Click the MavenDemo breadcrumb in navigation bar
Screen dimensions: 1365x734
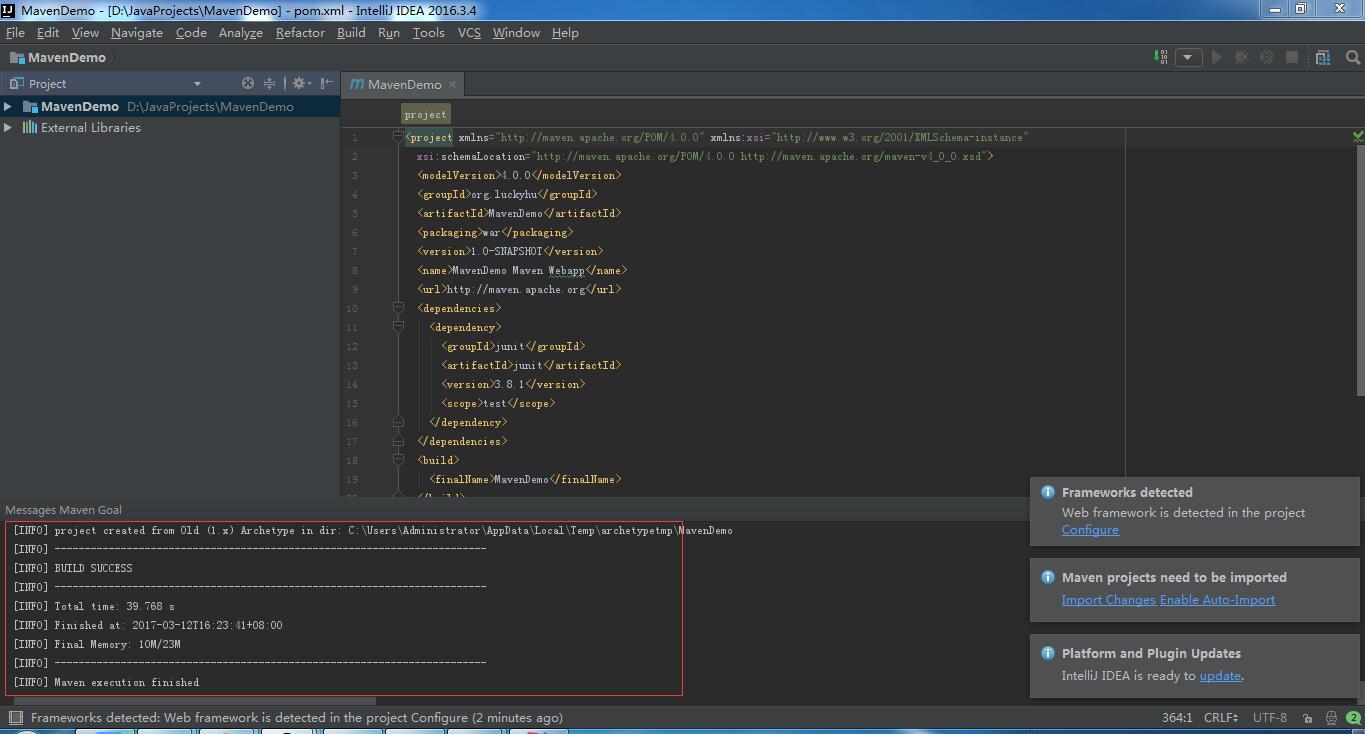point(59,58)
